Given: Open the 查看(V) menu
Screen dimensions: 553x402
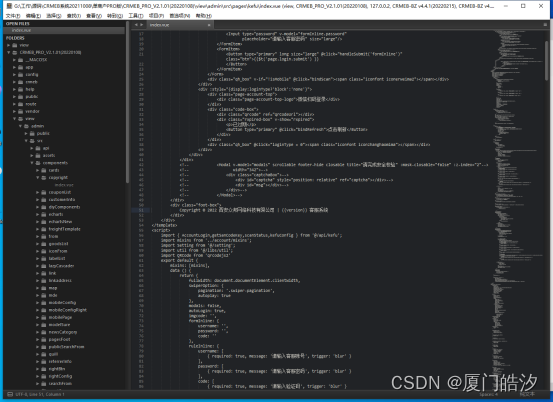Looking at the screenshot, I should 94,16.
